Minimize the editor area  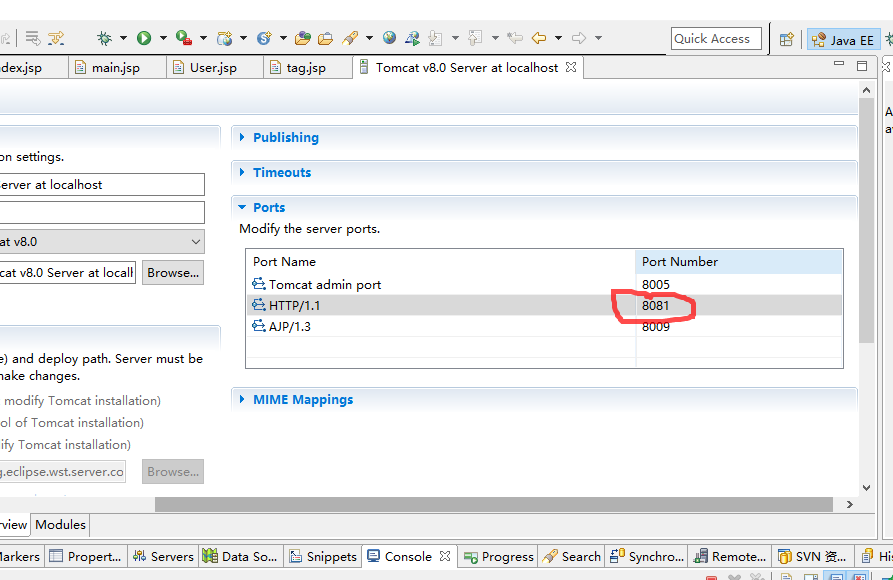pos(839,66)
